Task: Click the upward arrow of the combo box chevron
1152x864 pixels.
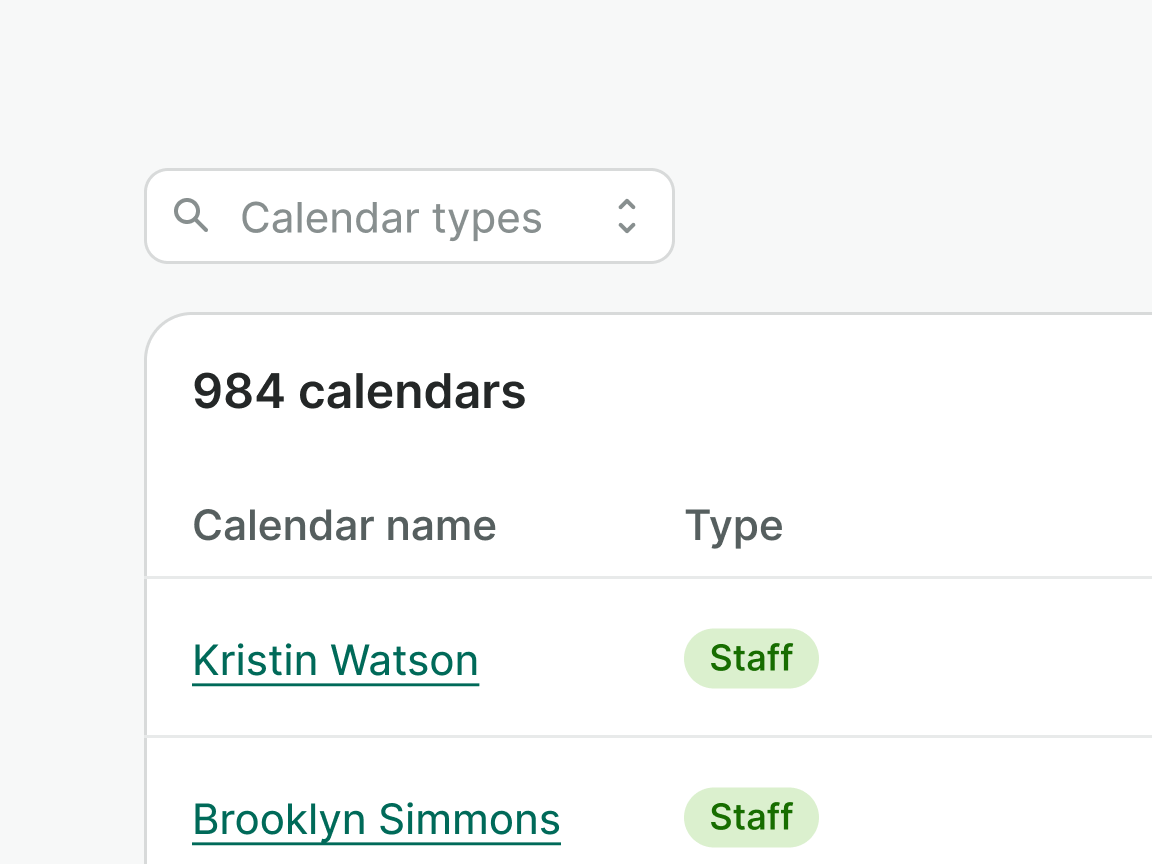Action: tap(627, 205)
